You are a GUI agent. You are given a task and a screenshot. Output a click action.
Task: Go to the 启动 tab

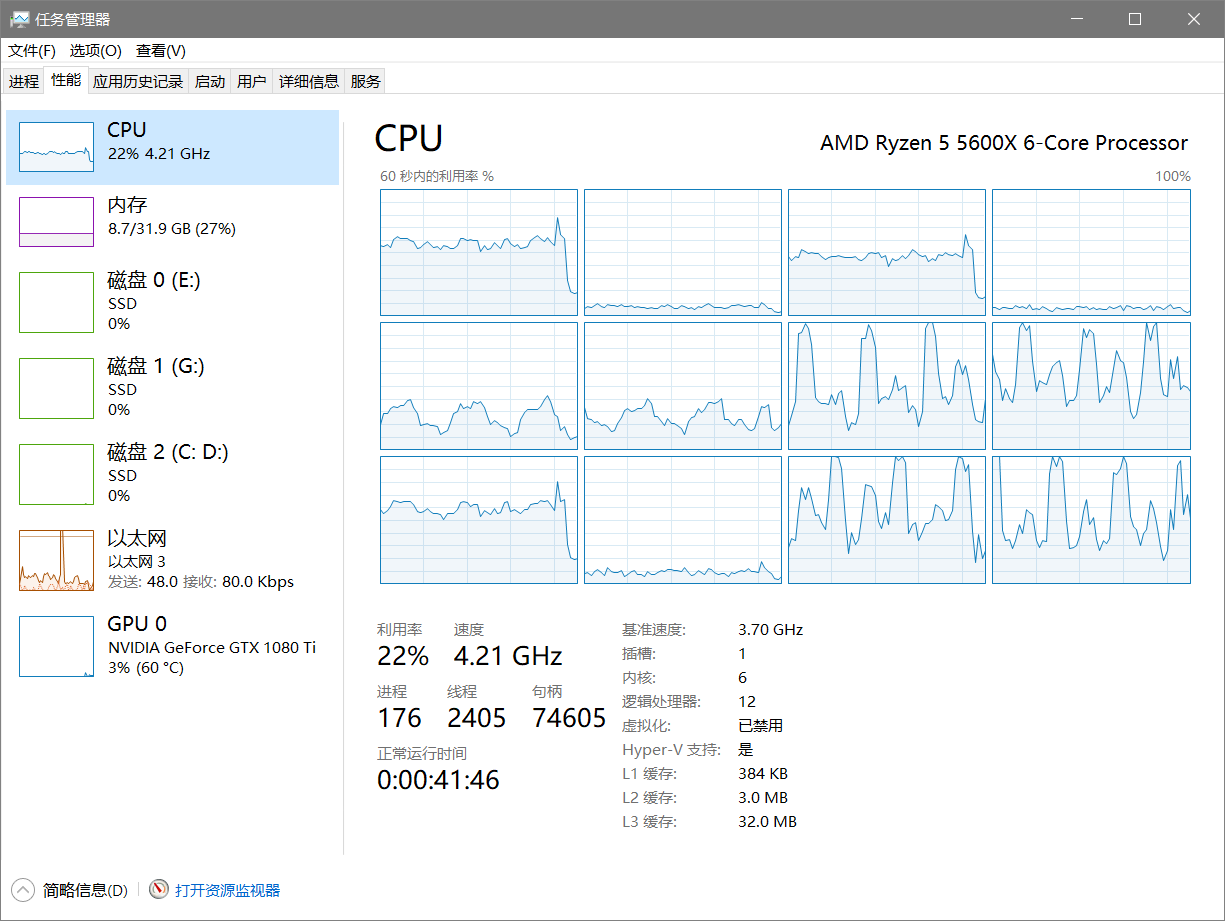210,82
